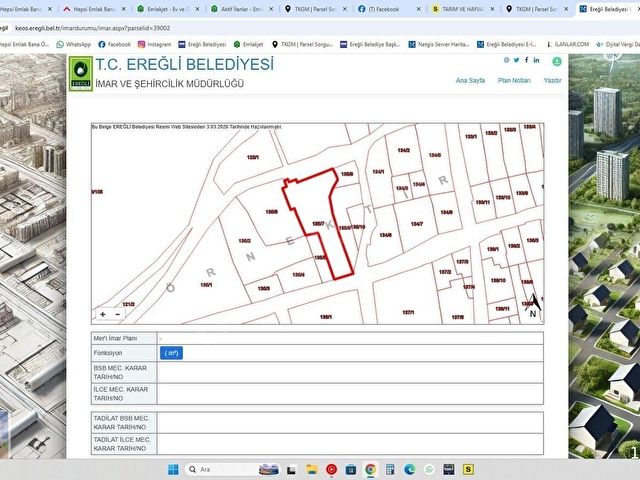Open the yellow S app in taskbar
Screen dimensions: 640x480
point(468,469)
